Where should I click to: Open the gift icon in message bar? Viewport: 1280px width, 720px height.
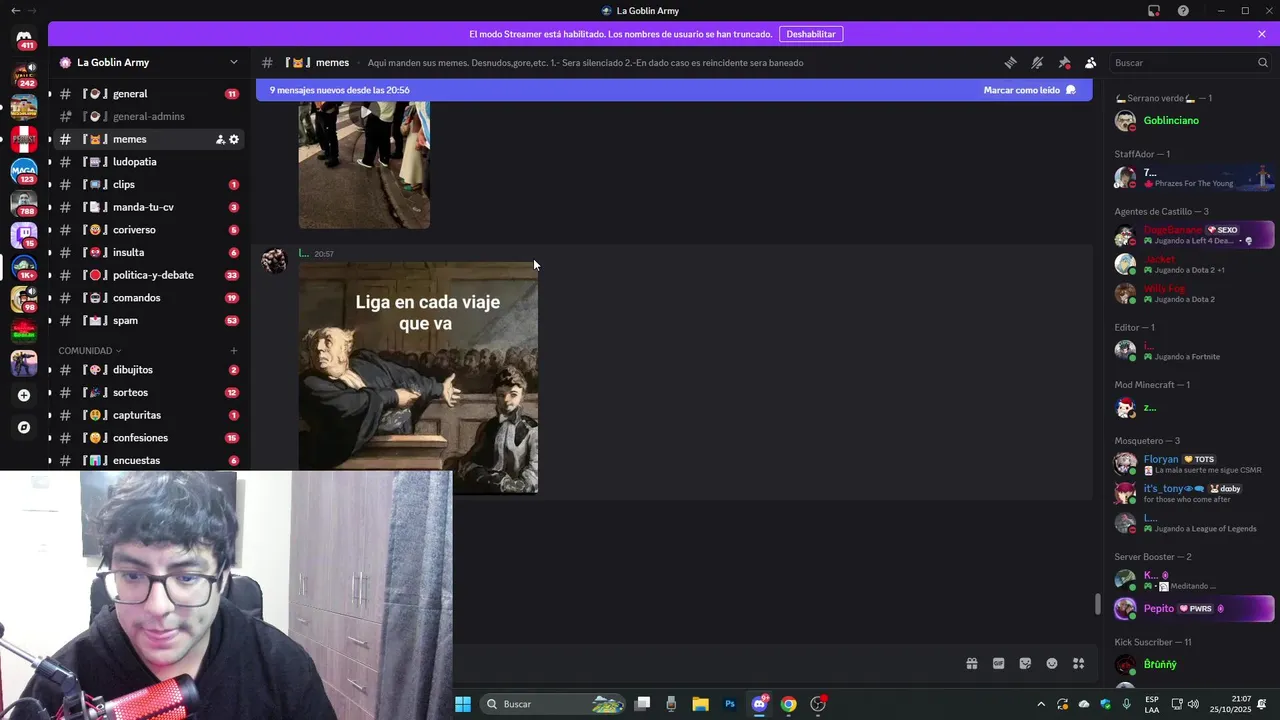(971, 663)
